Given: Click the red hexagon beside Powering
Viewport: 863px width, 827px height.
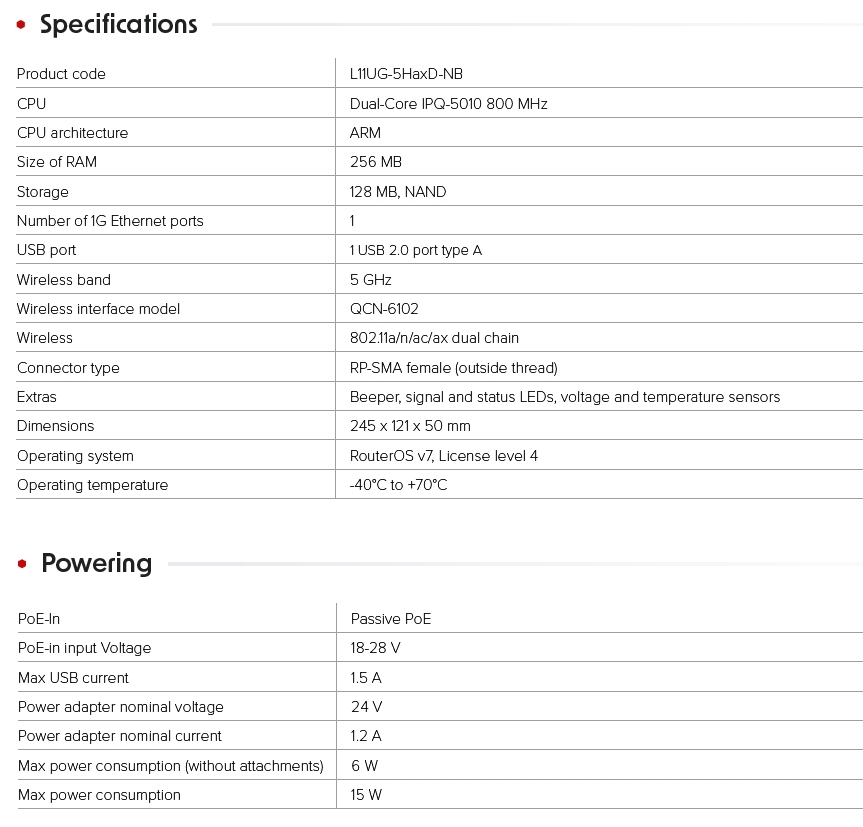Looking at the screenshot, I should coord(22,564).
